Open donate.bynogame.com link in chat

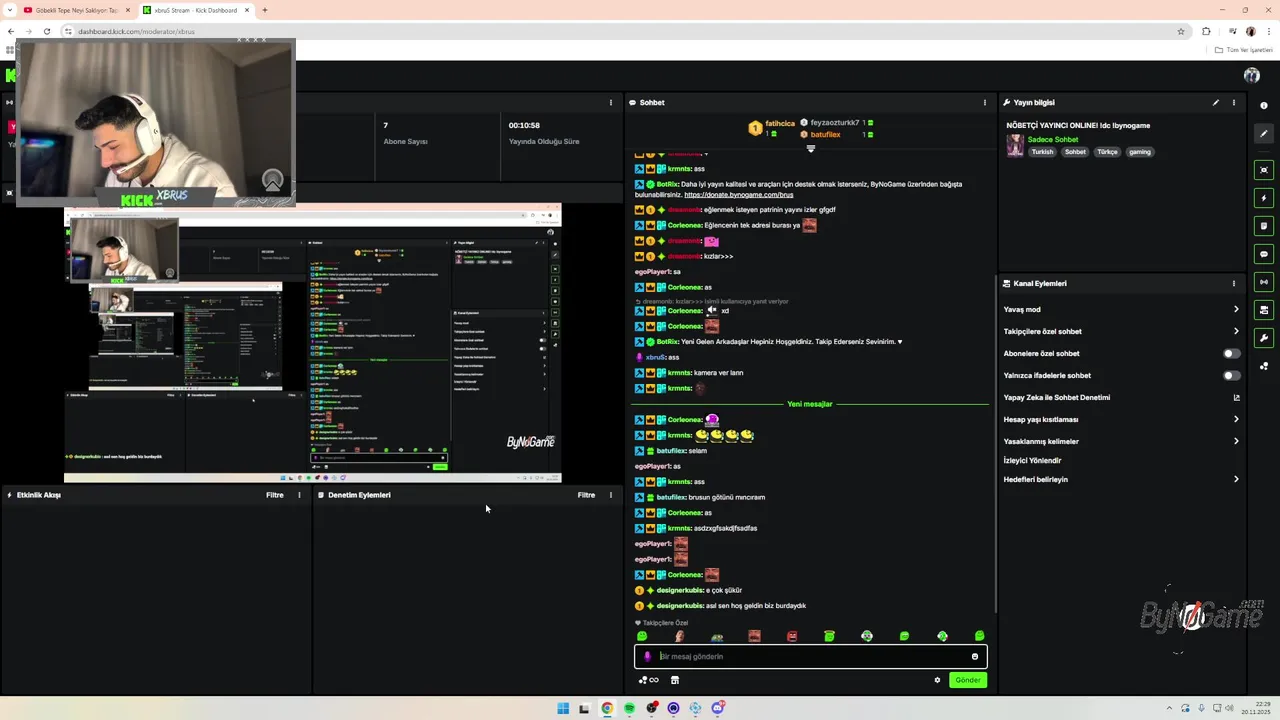pos(739,195)
